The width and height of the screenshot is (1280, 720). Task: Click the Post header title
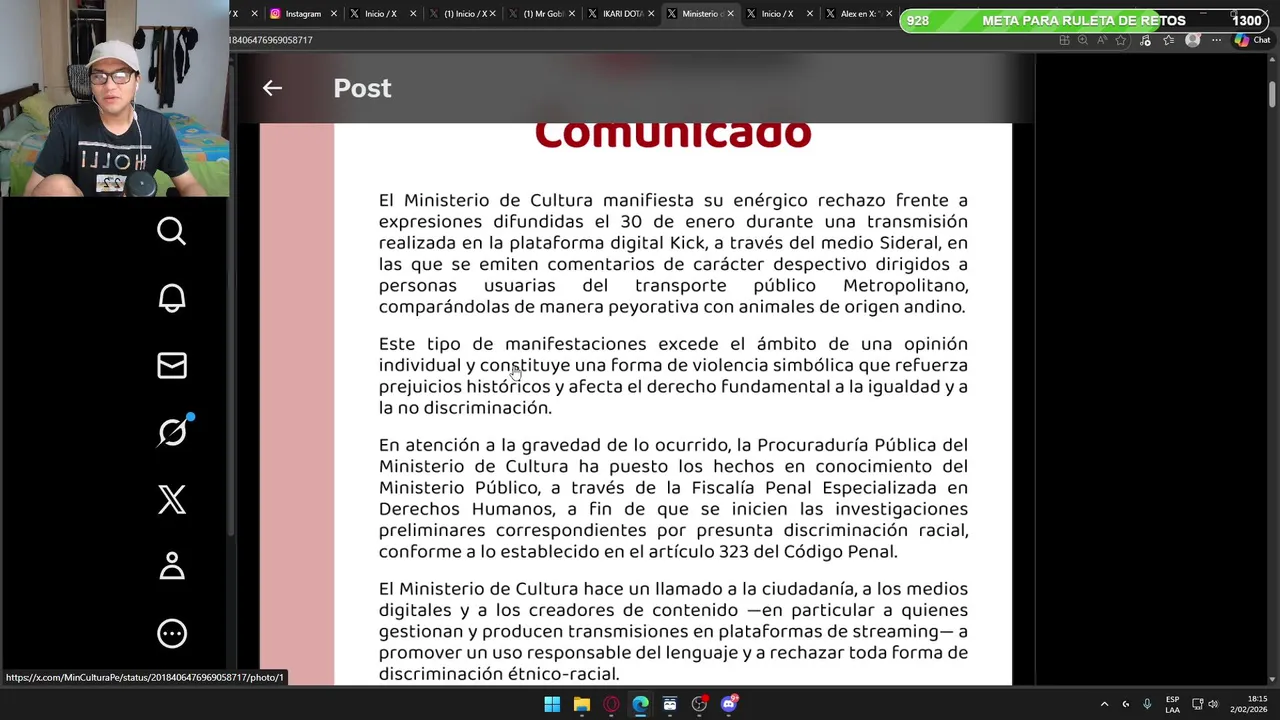362,88
